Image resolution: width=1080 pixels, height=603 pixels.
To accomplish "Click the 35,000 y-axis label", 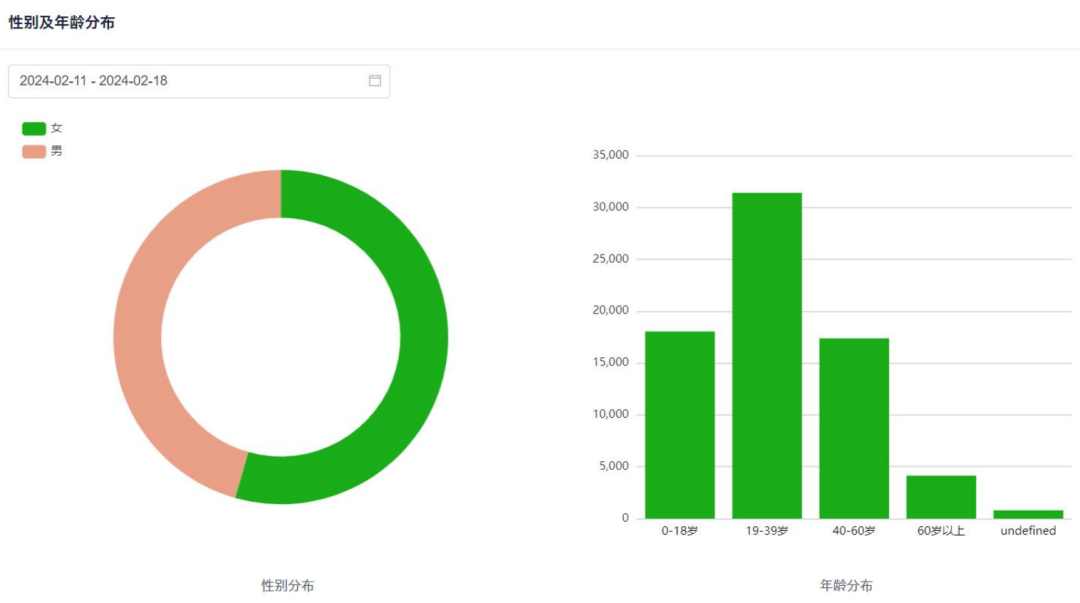I will point(610,155).
